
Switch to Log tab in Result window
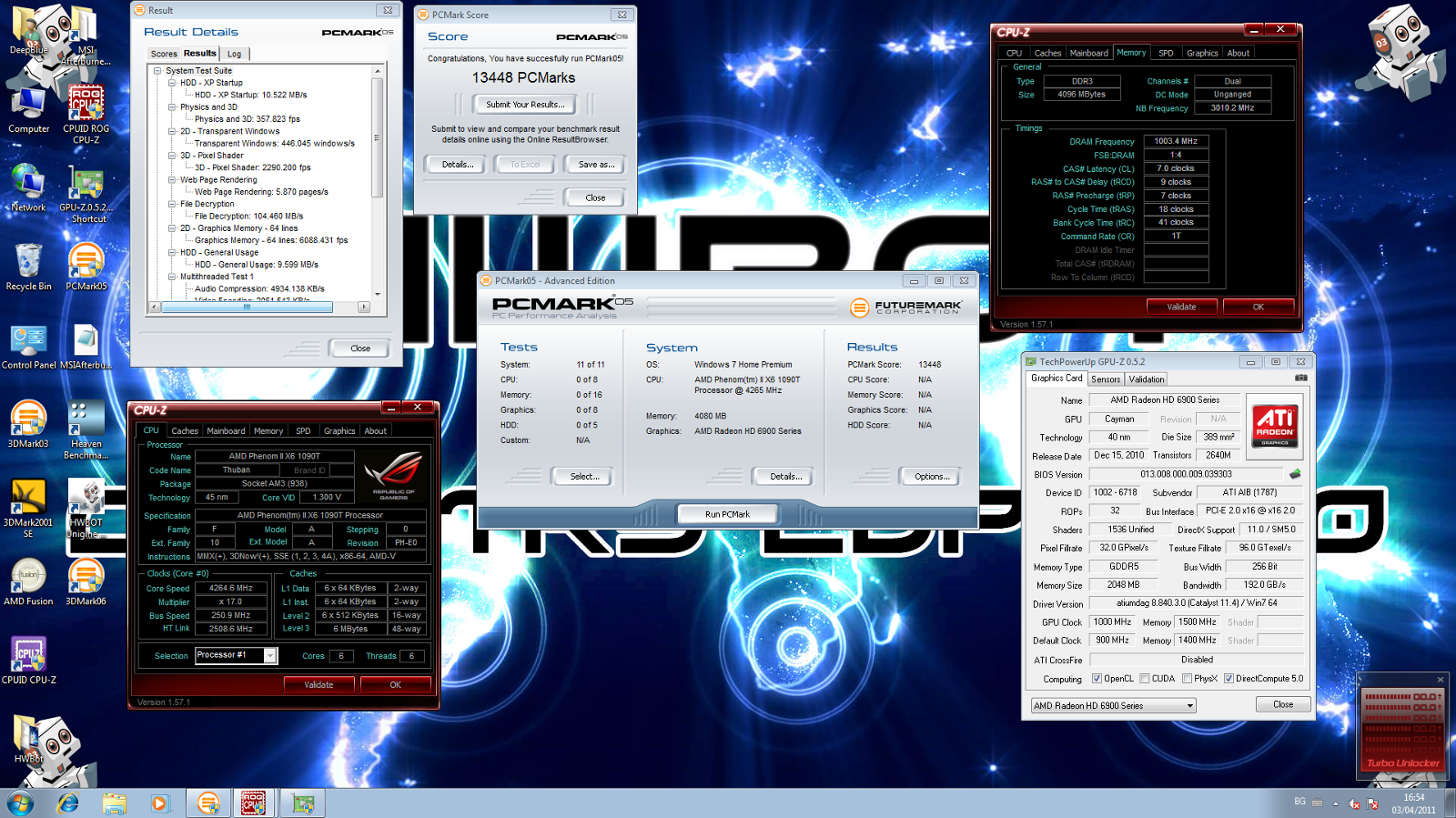[x=235, y=54]
